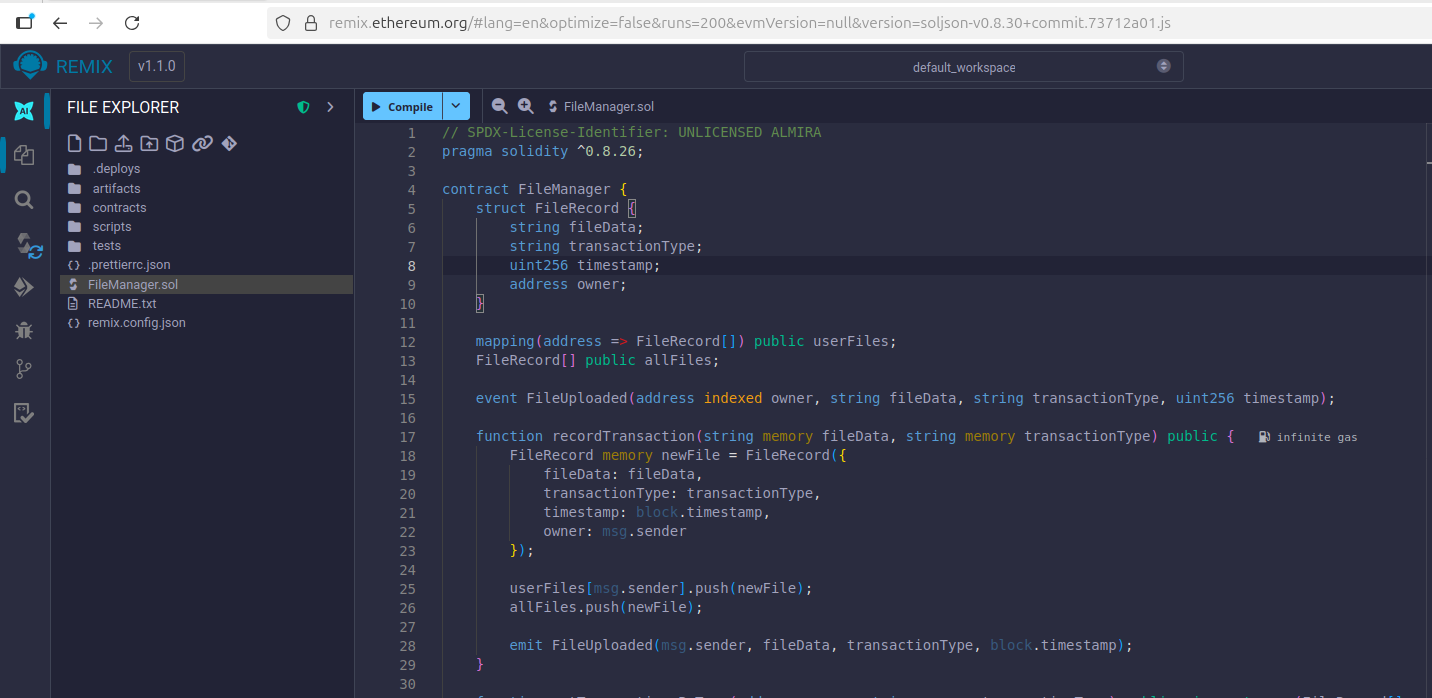Click the git diamond icon in File Explorer
Viewport: 1432px width, 698px height.
229,143
